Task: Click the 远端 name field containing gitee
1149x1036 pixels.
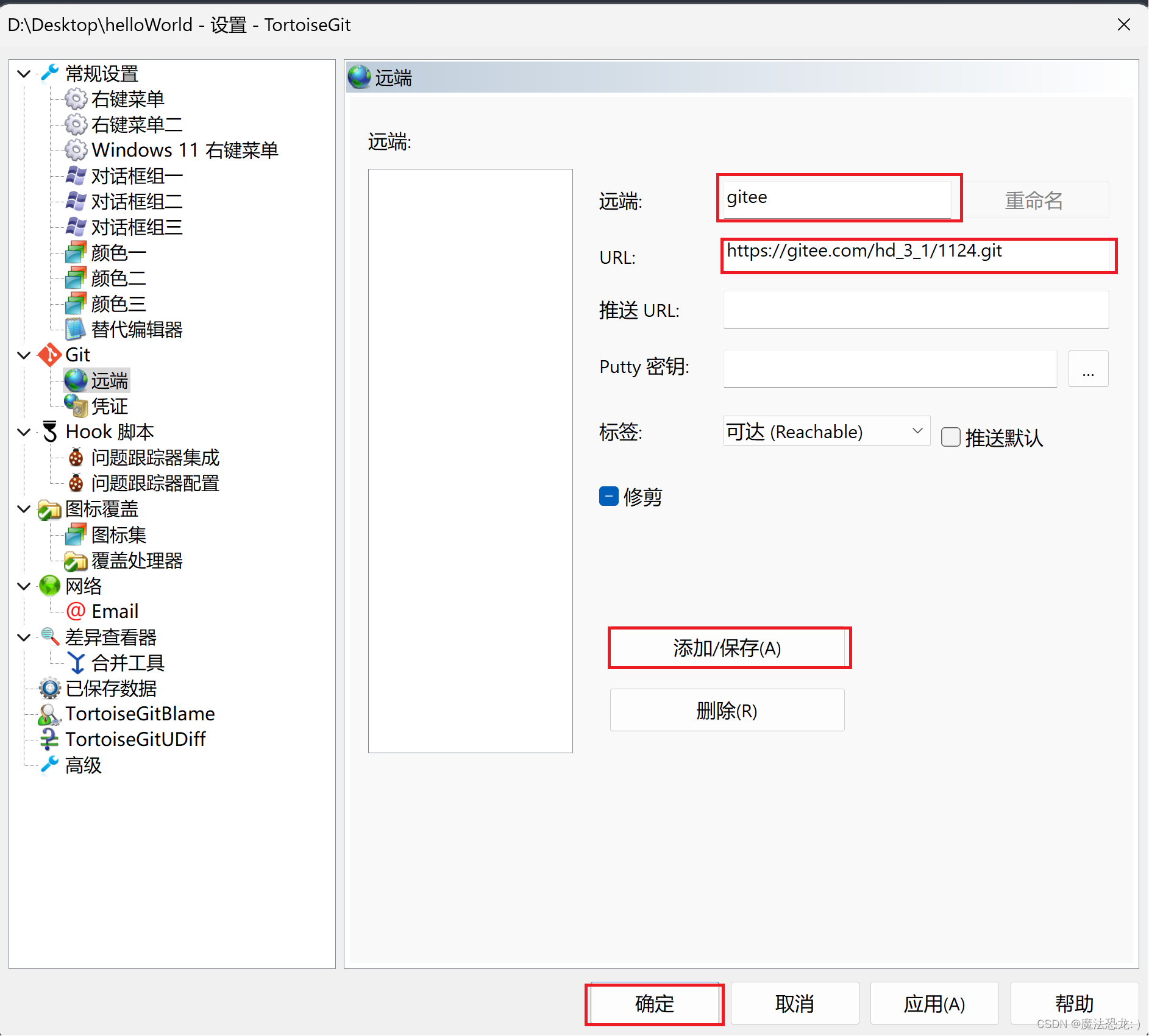Action: pos(838,199)
